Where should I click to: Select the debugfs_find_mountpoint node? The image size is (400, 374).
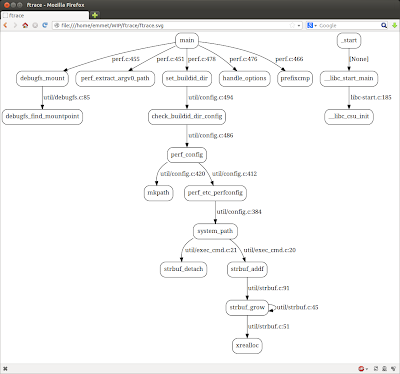tap(42, 117)
